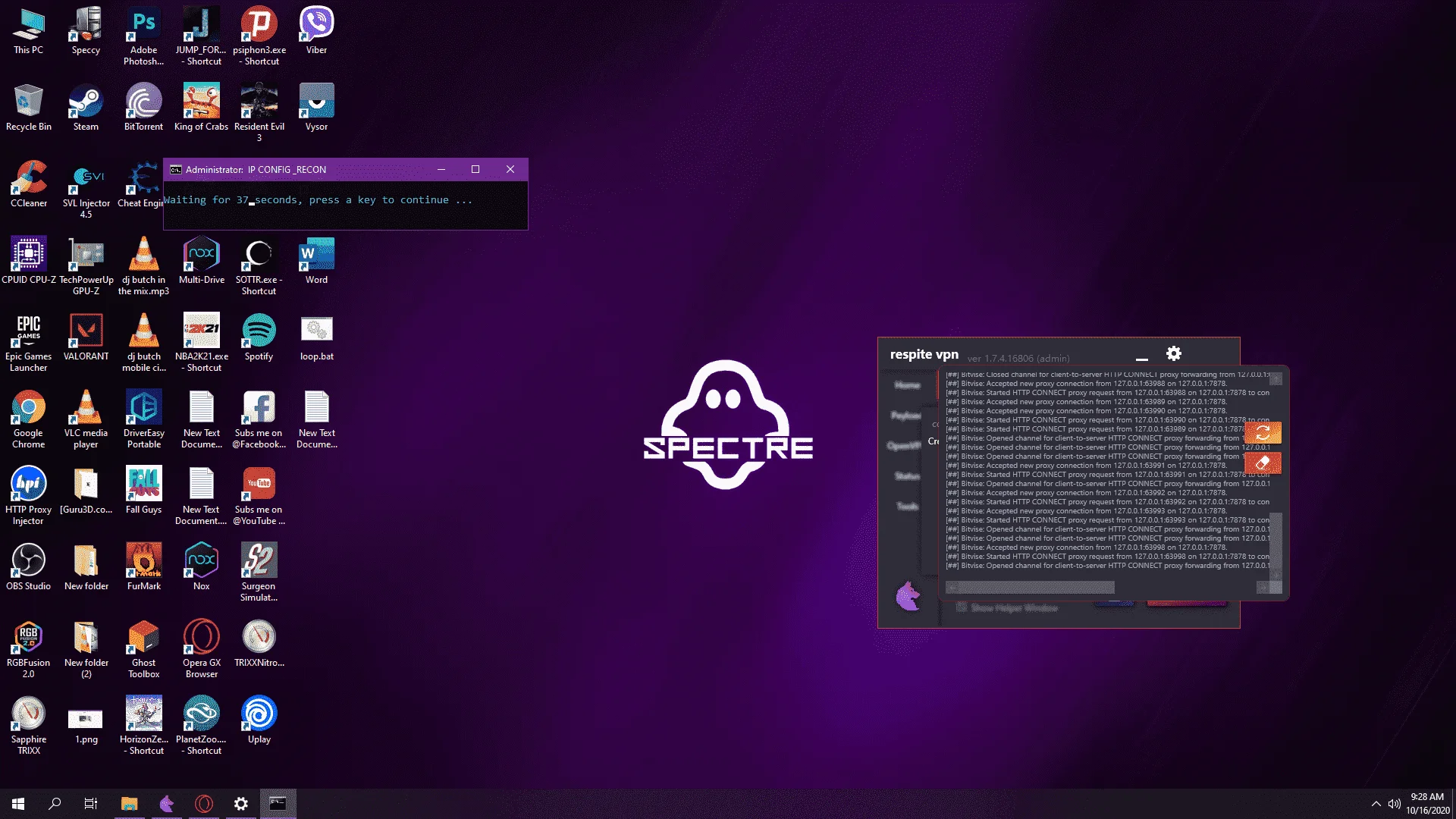The image size is (1456, 819).
Task: Select the CCleaner desktop icon
Action: 28,185
